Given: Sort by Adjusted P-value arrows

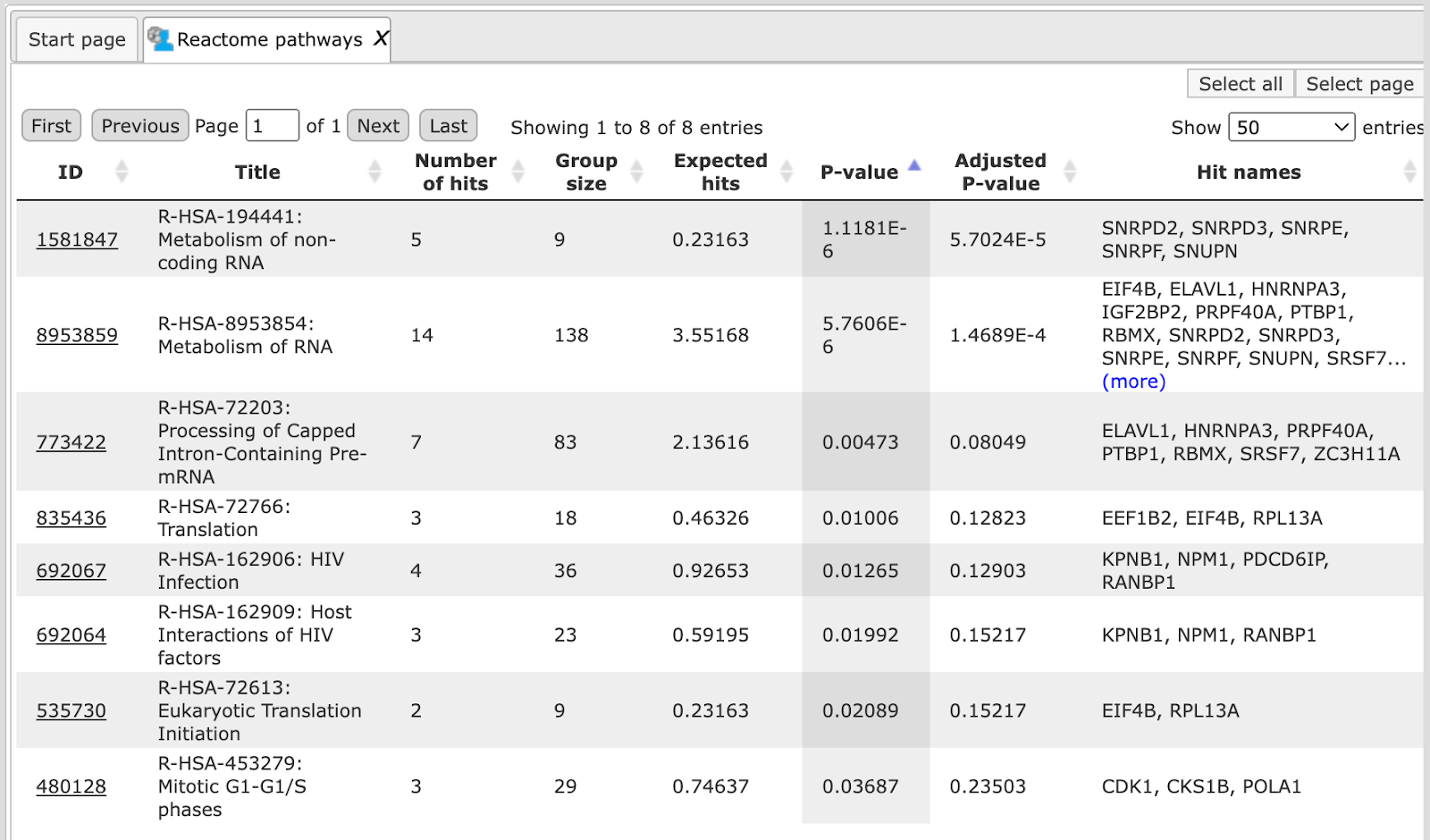Looking at the screenshot, I should pyautogui.click(x=1070, y=171).
